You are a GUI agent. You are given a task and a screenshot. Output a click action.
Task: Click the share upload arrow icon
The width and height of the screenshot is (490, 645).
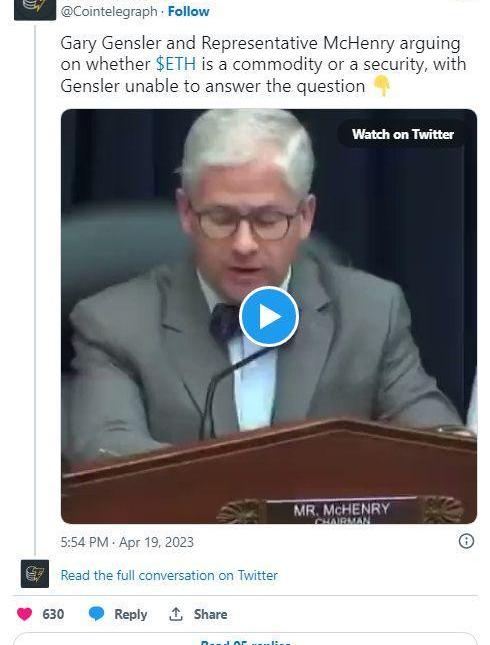pyautogui.click(x=176, y=614)
